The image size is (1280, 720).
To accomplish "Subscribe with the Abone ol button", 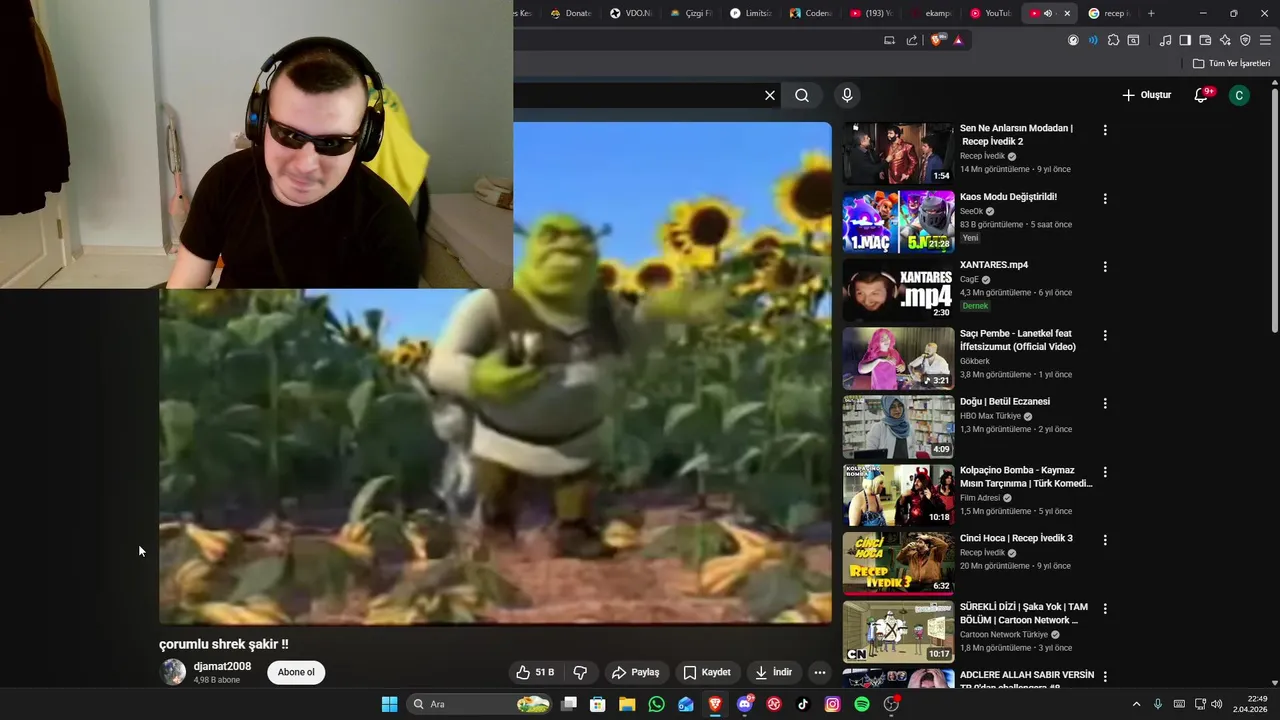I will [x=296, y=672].
